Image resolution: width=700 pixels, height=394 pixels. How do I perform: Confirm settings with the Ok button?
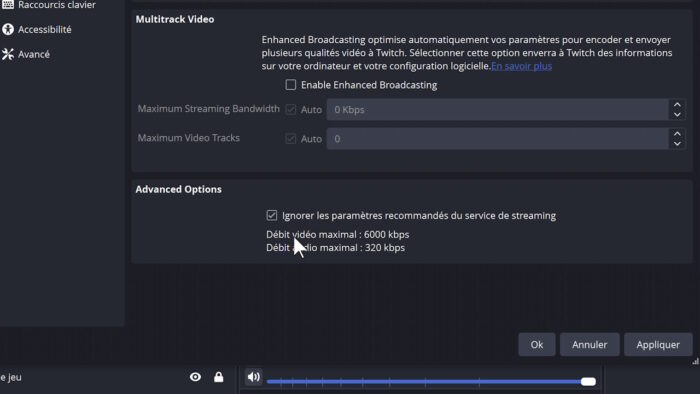tap(537, 344)
